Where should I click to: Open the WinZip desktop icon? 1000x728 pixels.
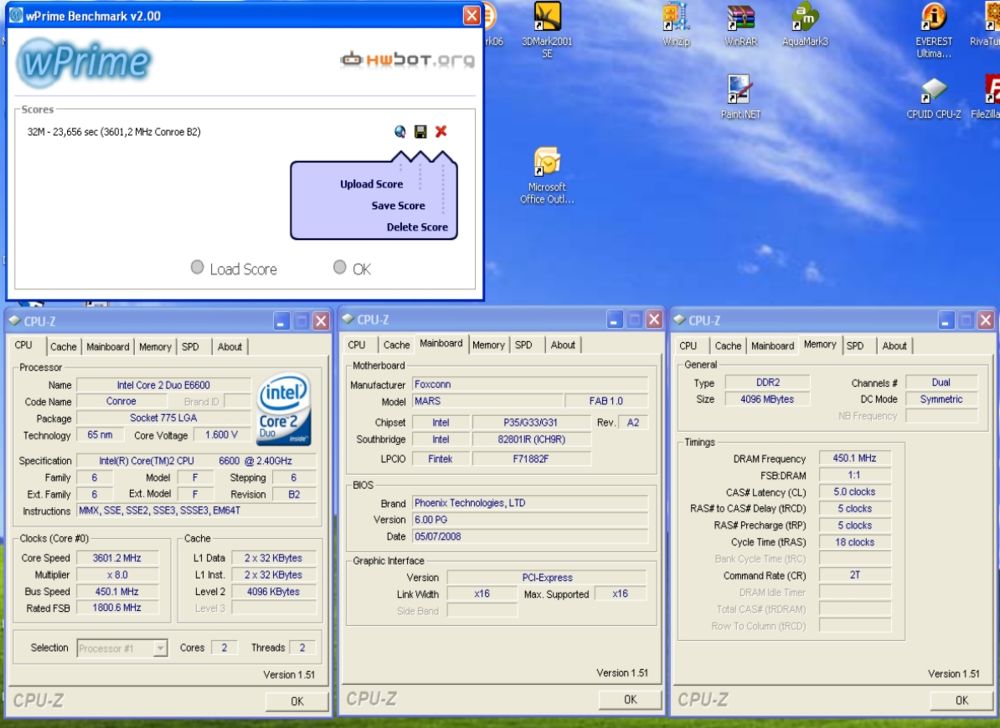click(x=675, y=25)
